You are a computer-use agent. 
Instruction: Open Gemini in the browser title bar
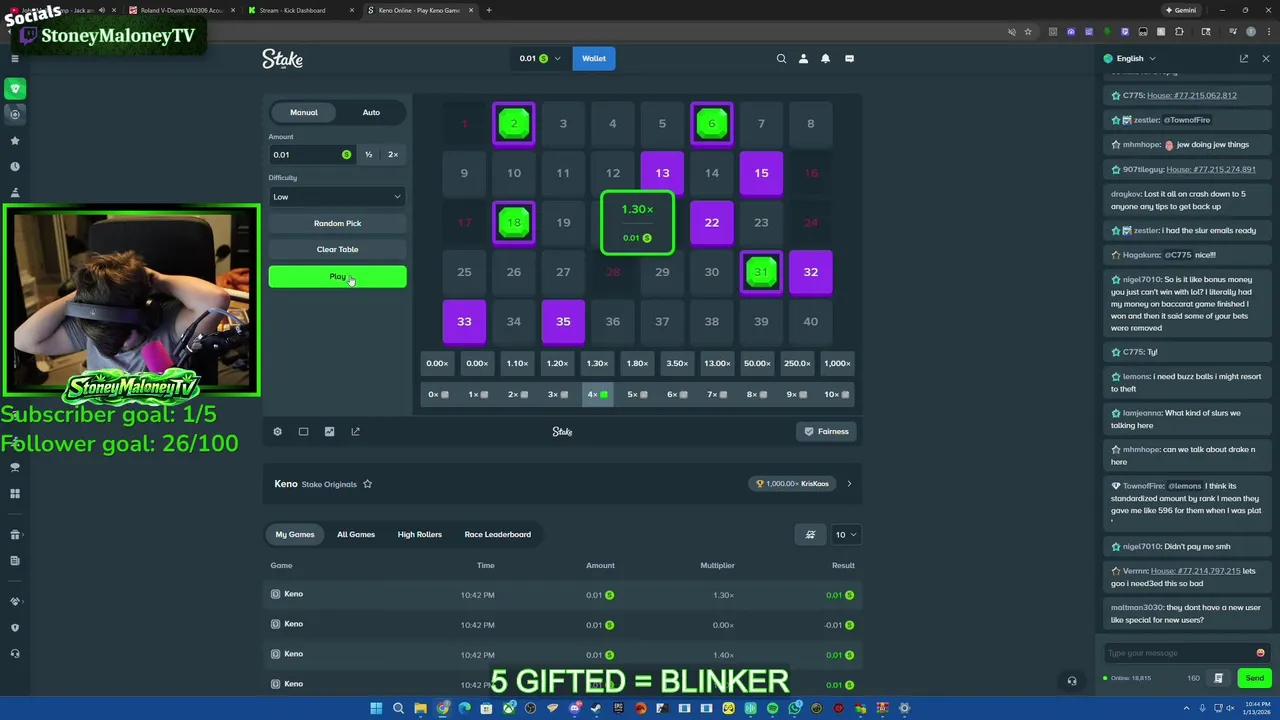pyautogui.click(x=1181, y=10)
